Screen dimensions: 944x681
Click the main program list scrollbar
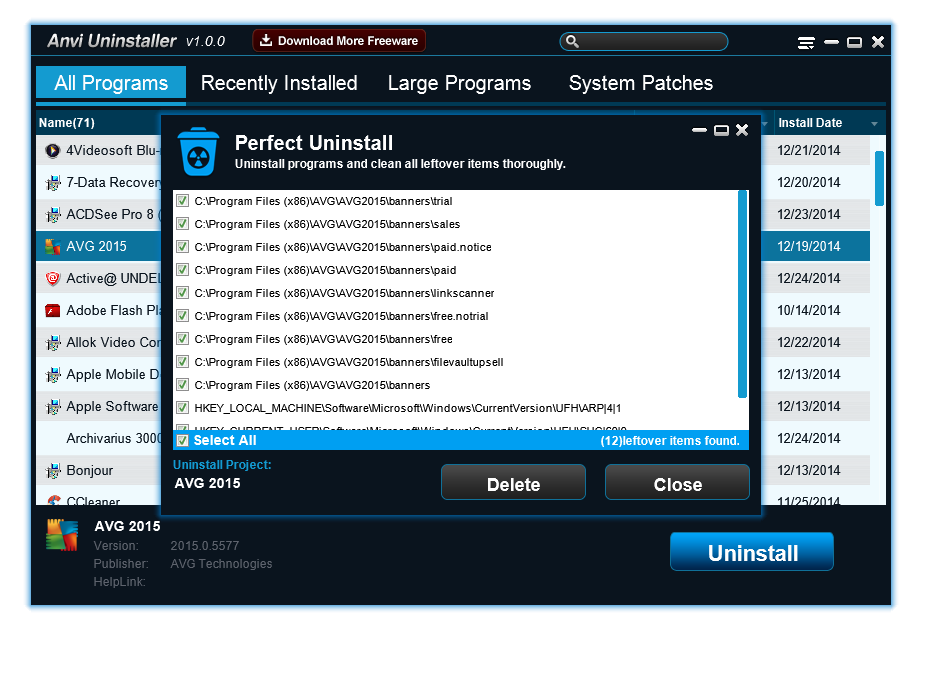pos(880,178)
